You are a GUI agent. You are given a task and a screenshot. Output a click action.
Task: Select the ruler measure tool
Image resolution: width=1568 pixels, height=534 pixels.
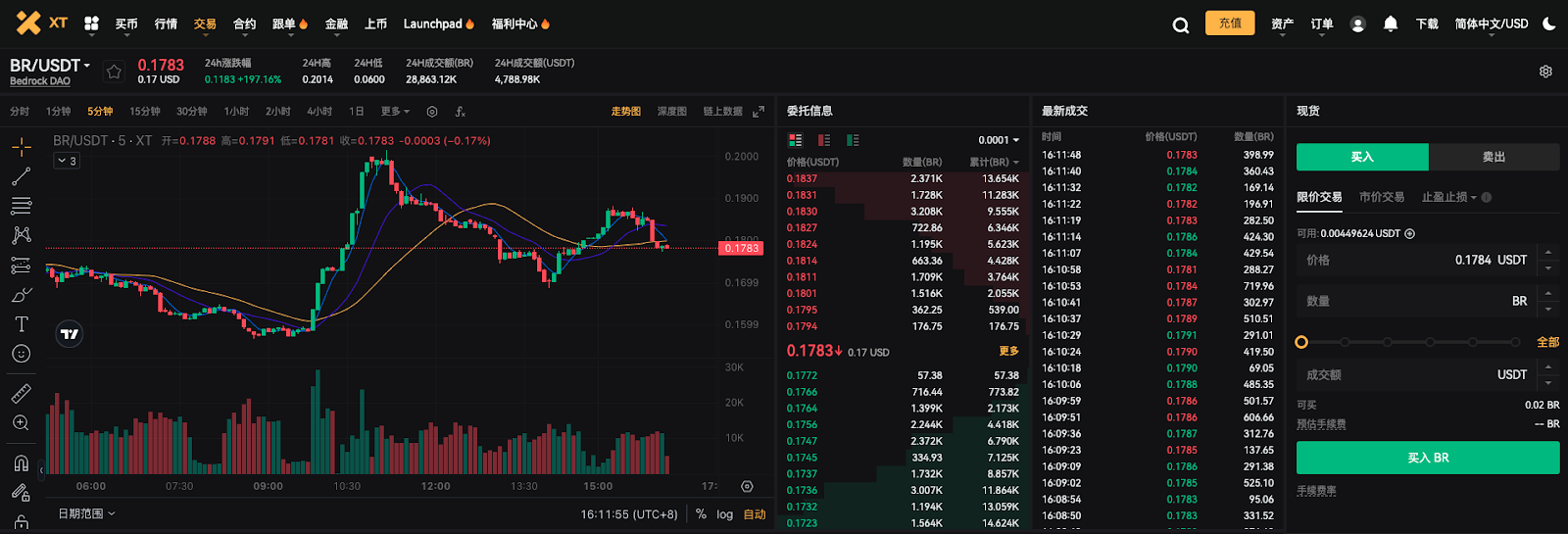(x=21, y=394)
